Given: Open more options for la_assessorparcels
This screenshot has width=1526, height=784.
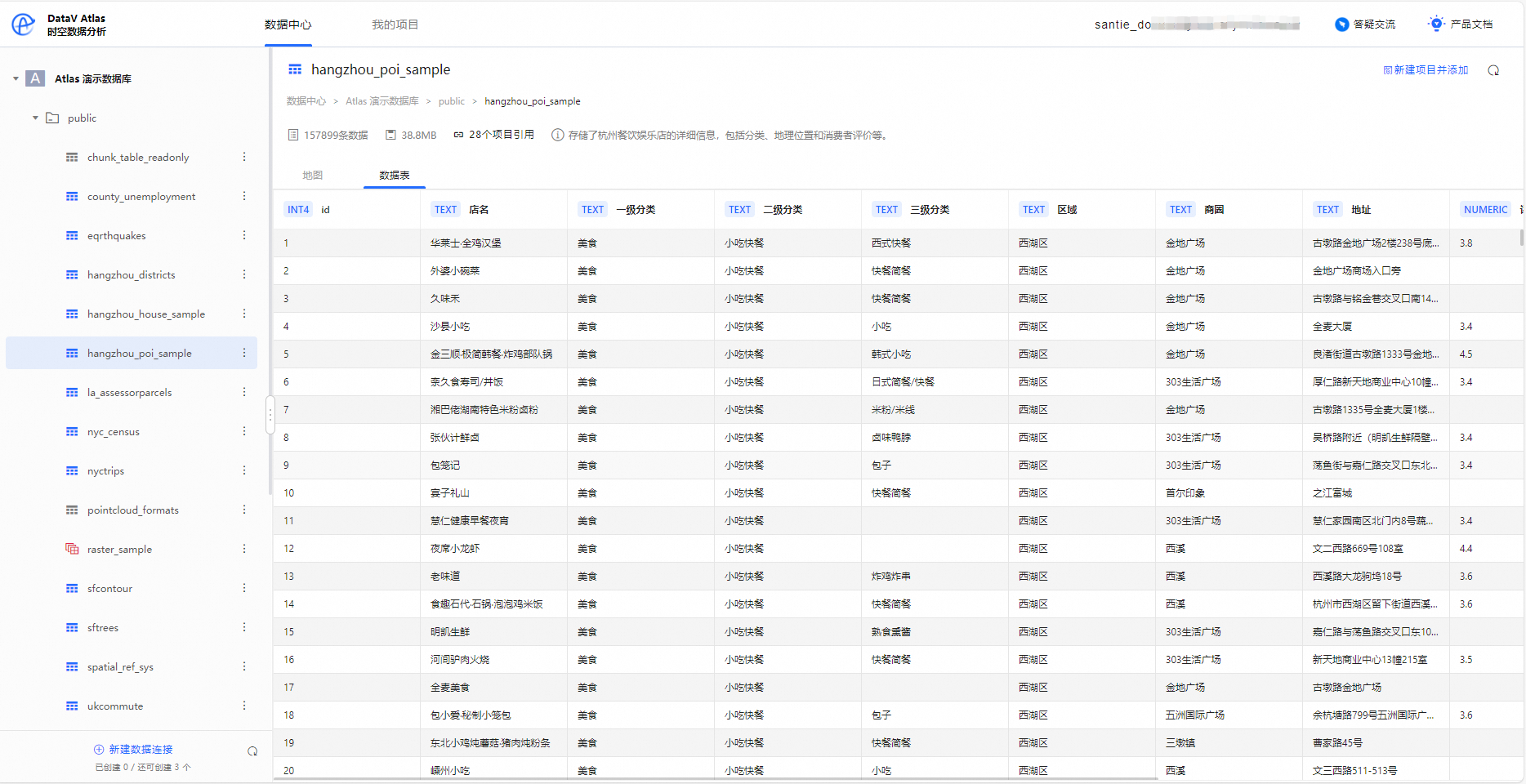Looking at the screenshot, I should coord(244,392).
